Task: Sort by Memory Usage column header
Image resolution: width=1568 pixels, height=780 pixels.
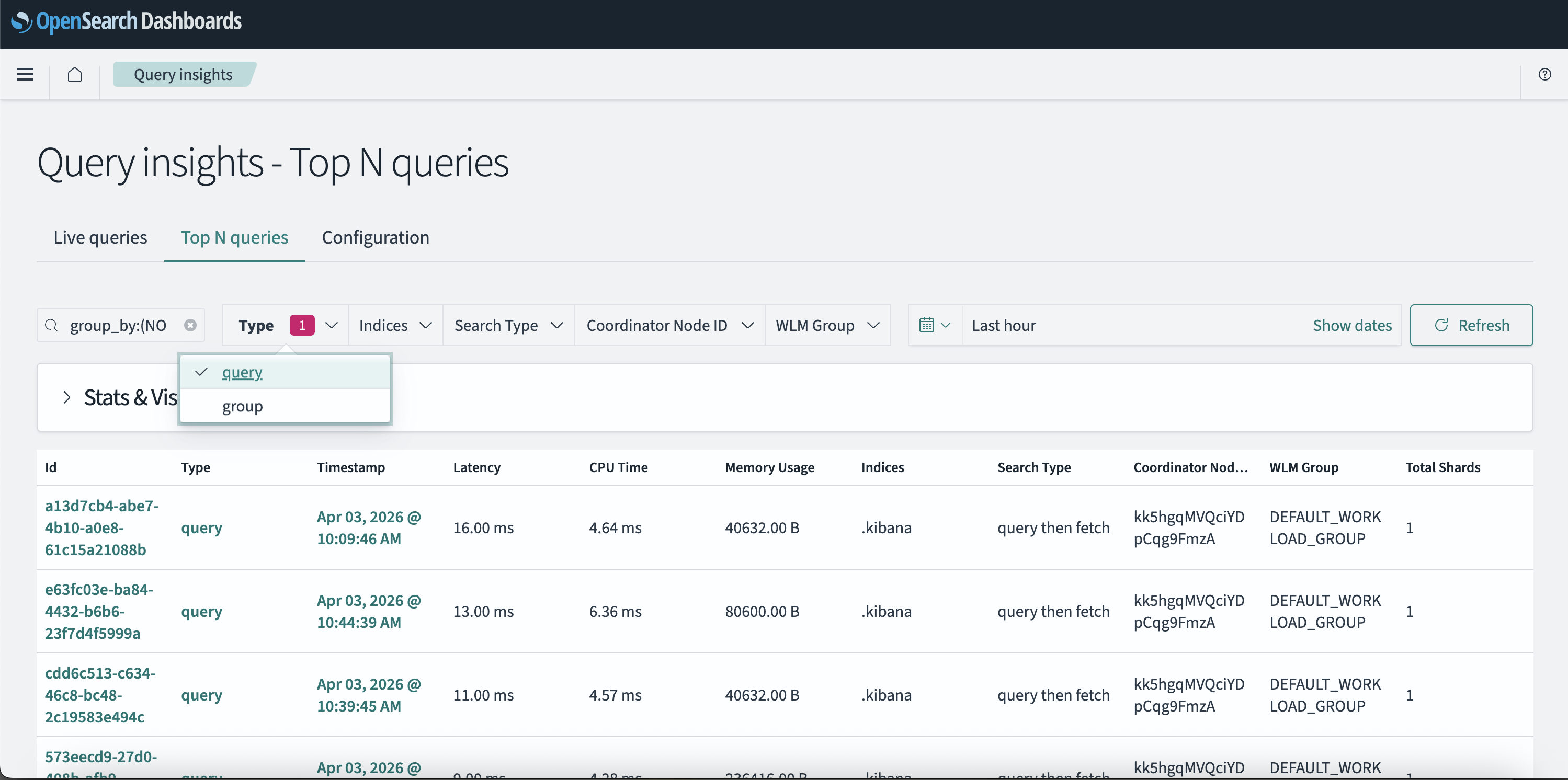Action: 769,467
